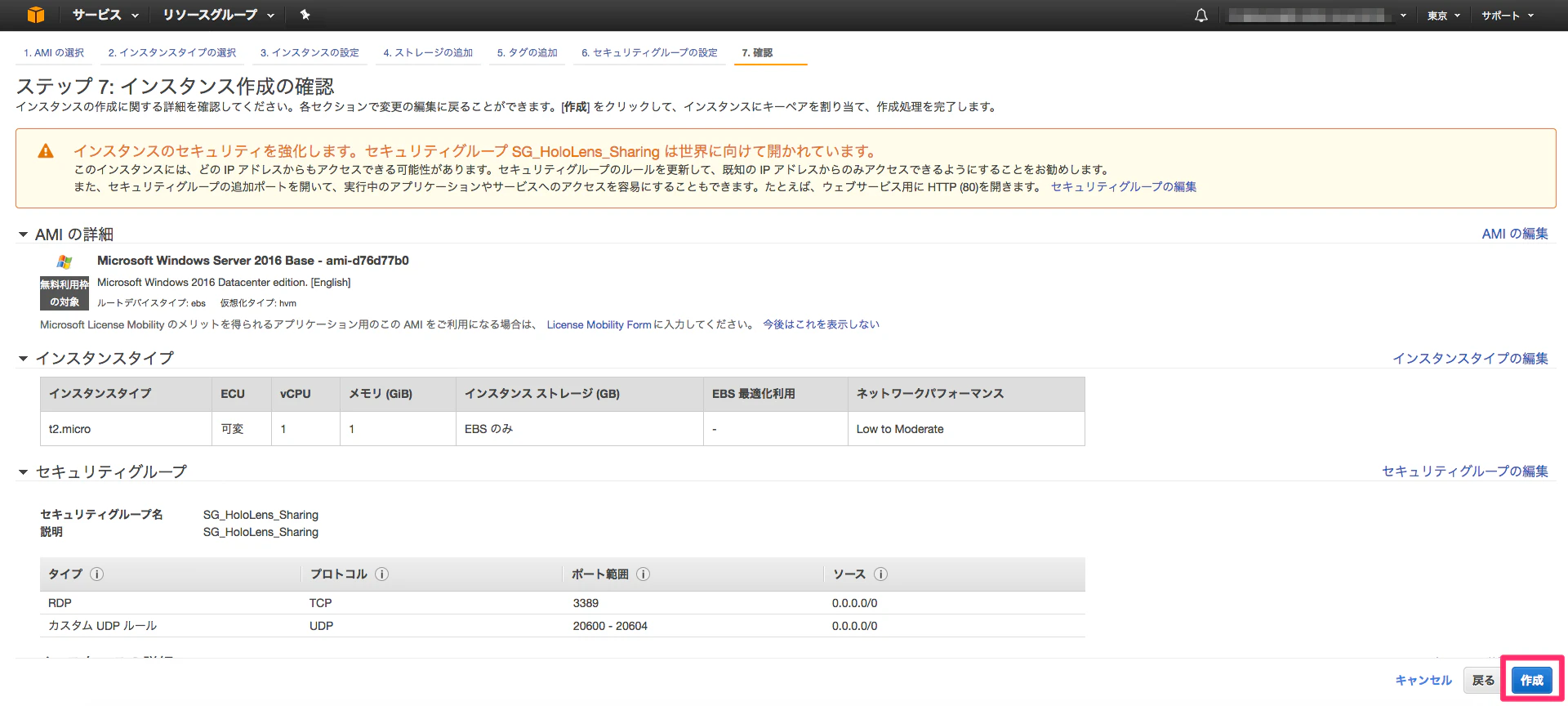The width and height of the screenshot is (1568, 706).
Task: Click the Windows logo AMI icon
Action: point(65,261)
